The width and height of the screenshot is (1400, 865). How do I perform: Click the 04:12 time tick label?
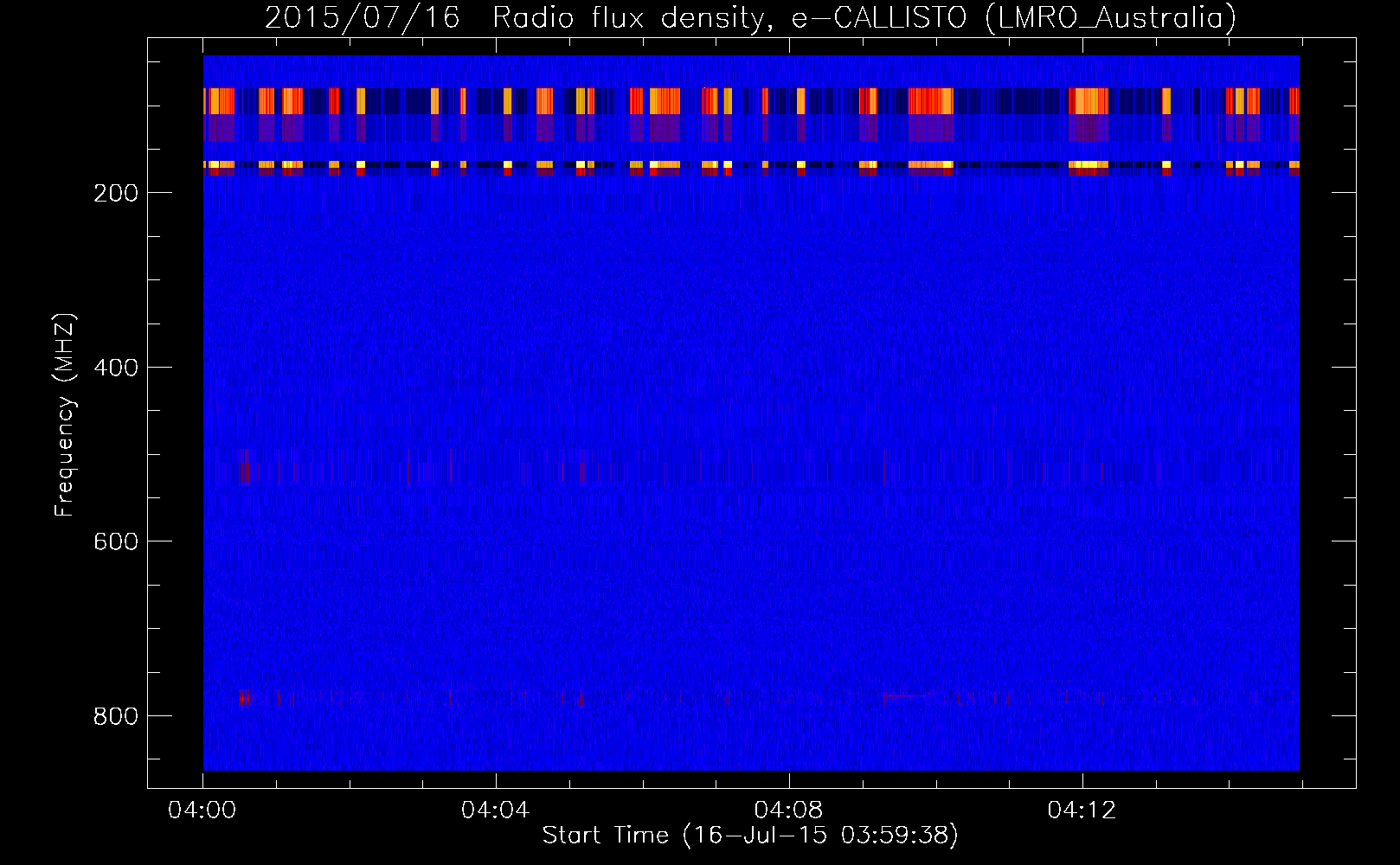pyautogui.click(x=1082, y=811)
